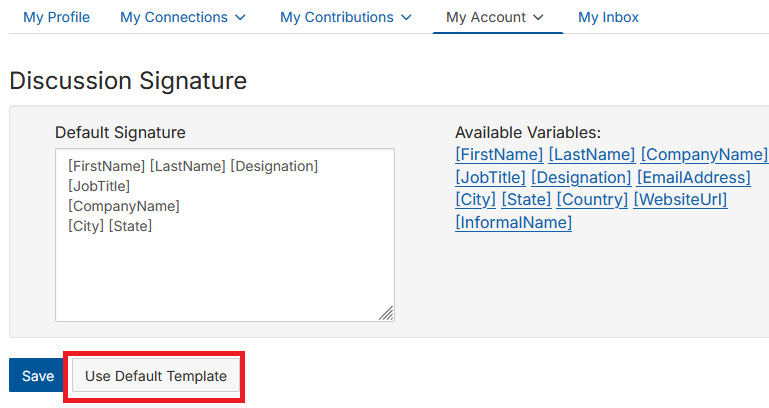
Task: Open the My Account dropdown menu
Action: (495, 17)
